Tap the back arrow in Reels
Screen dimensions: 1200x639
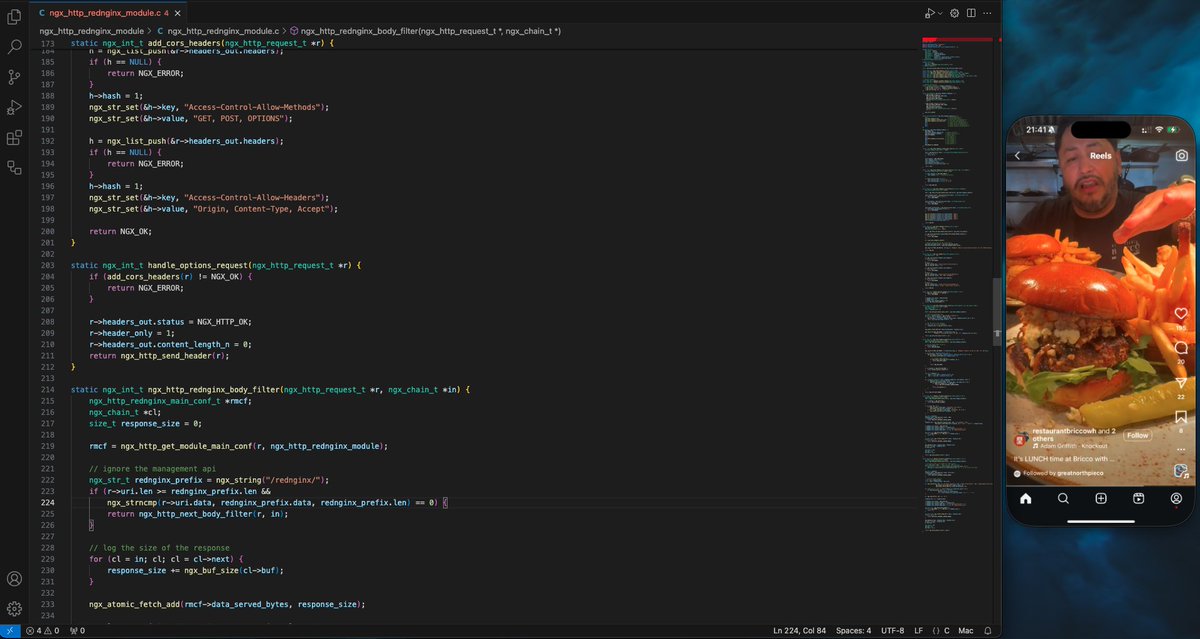1018,156
